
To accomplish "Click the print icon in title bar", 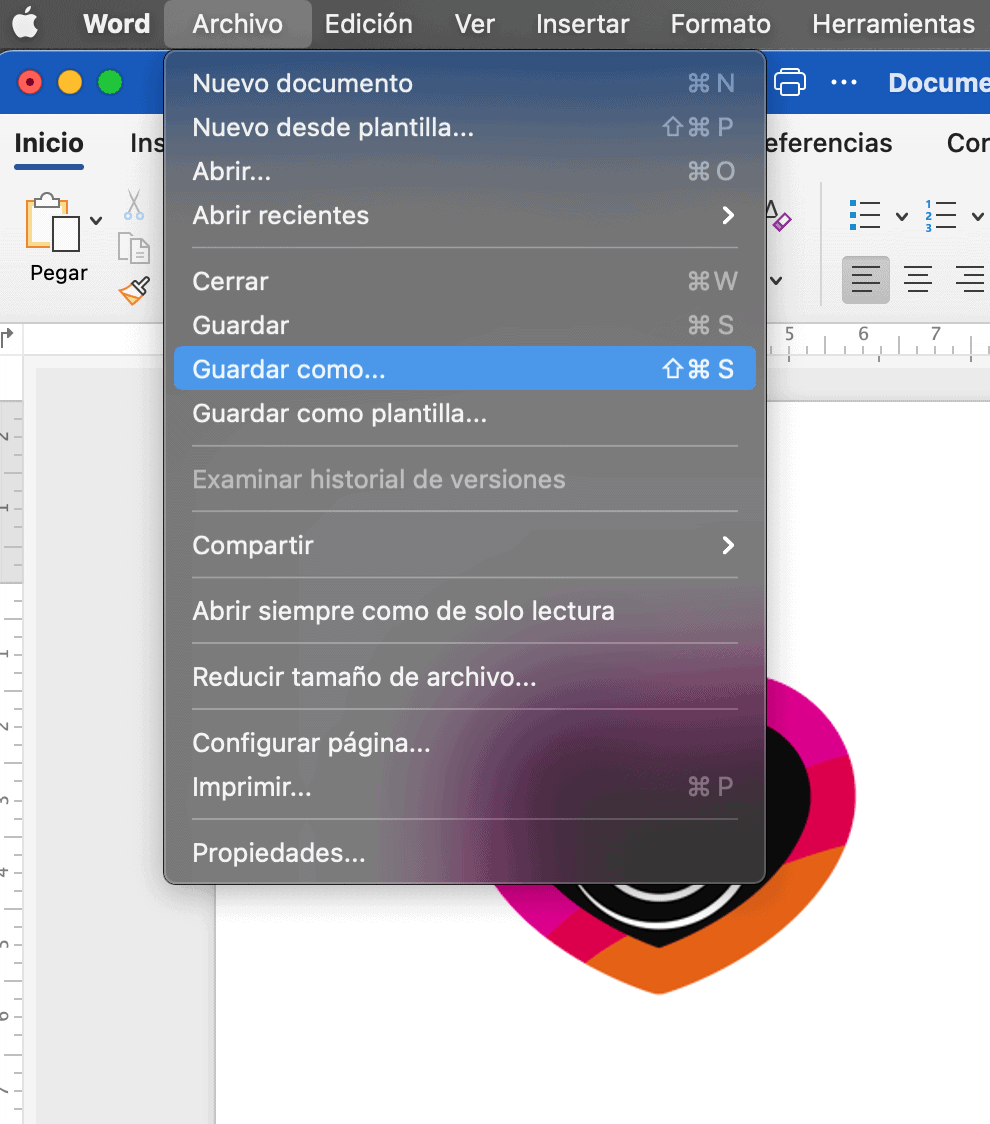I will click(789, 82).
